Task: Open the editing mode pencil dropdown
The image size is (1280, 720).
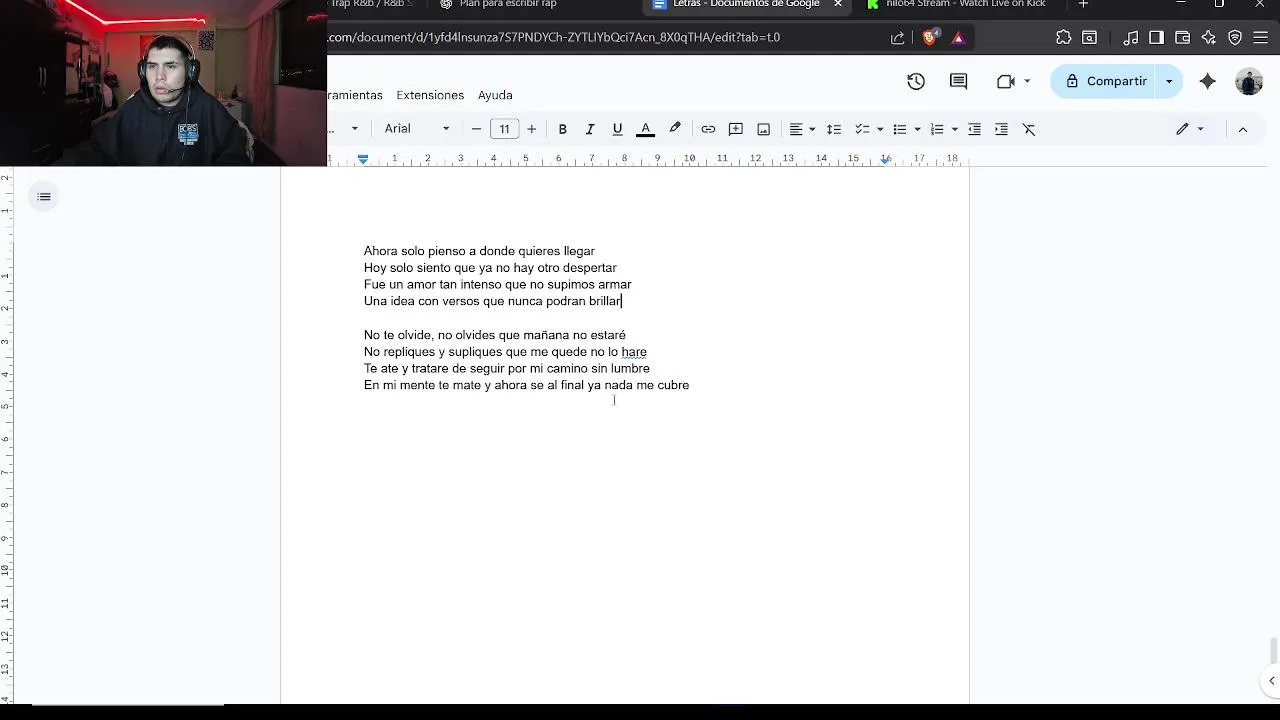Action: pyautogui.click(x=1190, y=129)
